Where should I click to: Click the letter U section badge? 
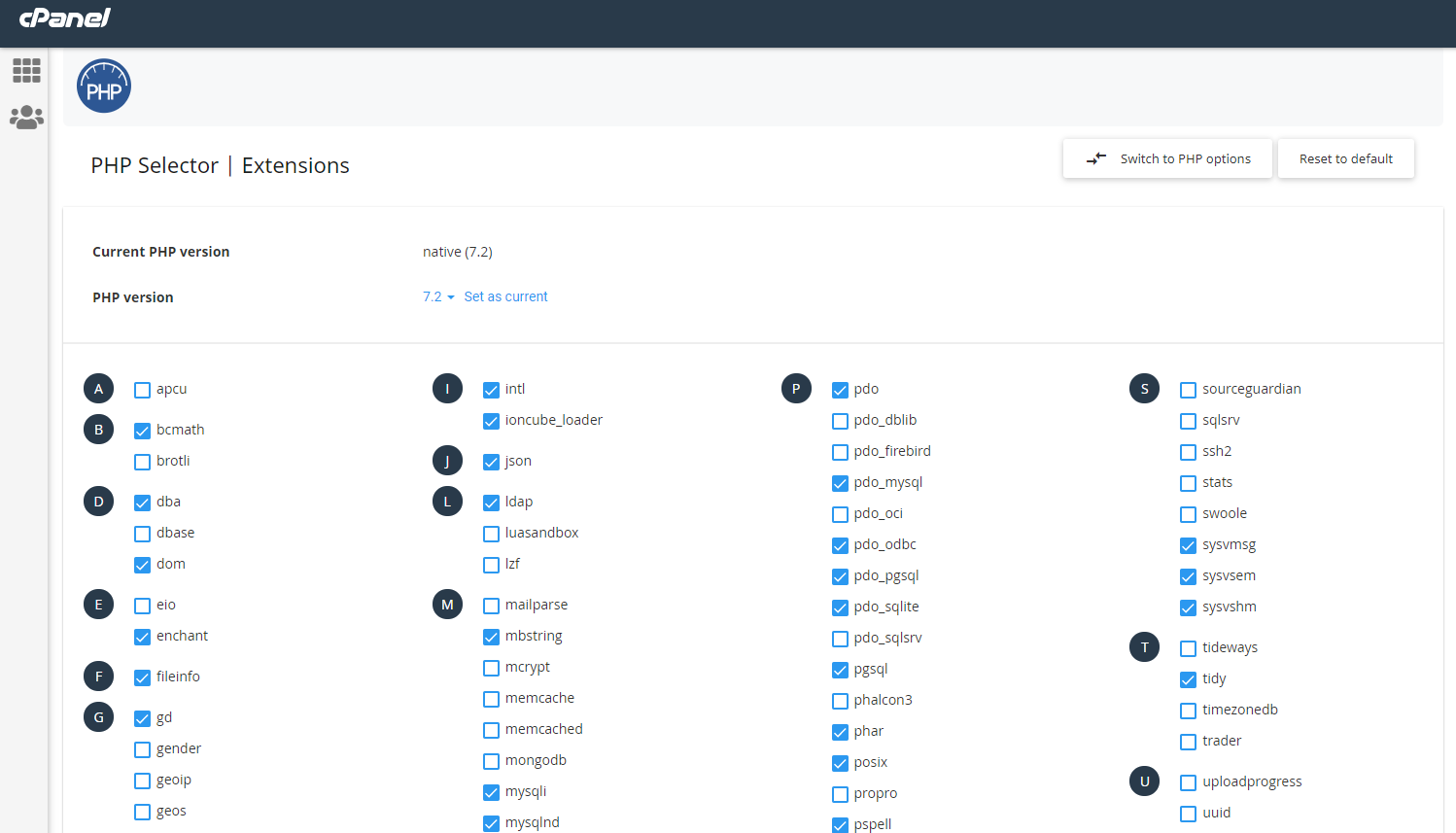point(1144,781)
